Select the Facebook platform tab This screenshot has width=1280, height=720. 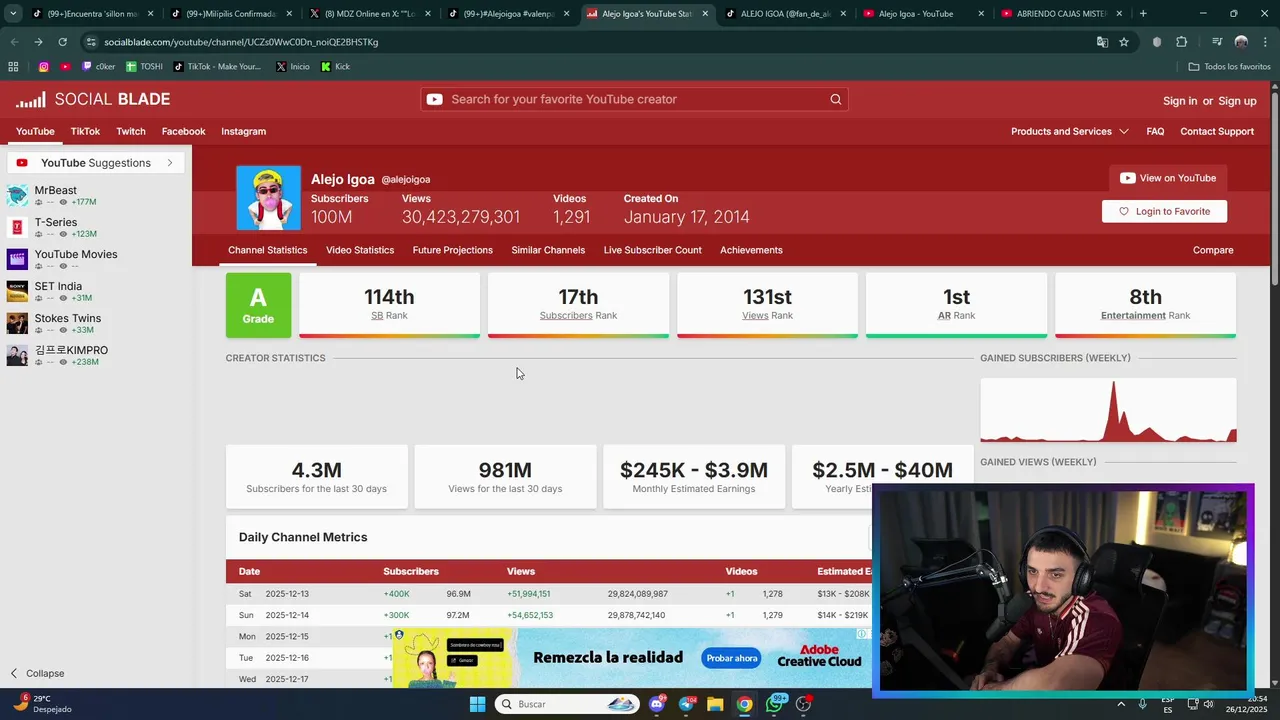pyautogui.click(x=183, y=131)
